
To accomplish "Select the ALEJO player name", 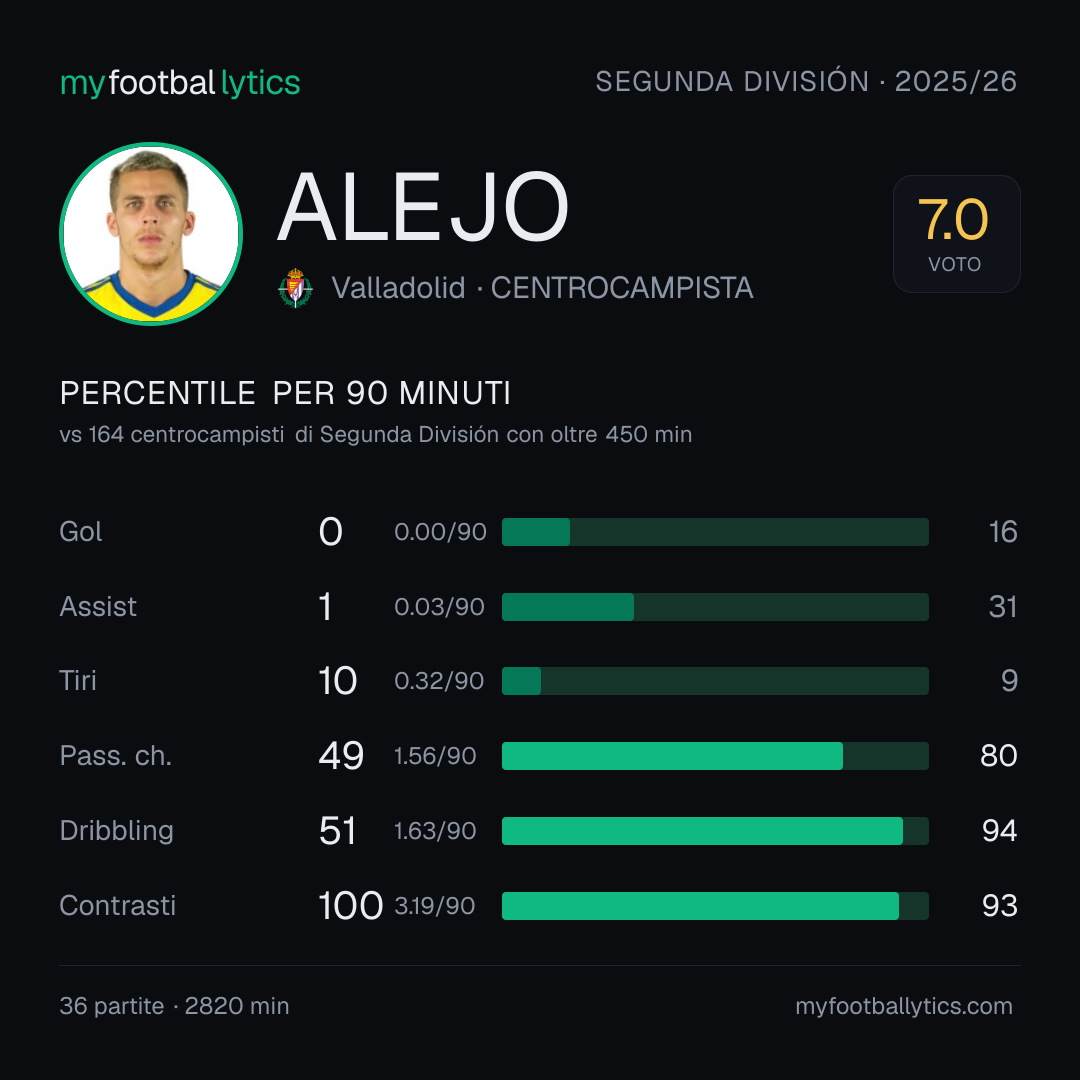I will [423, 207].
